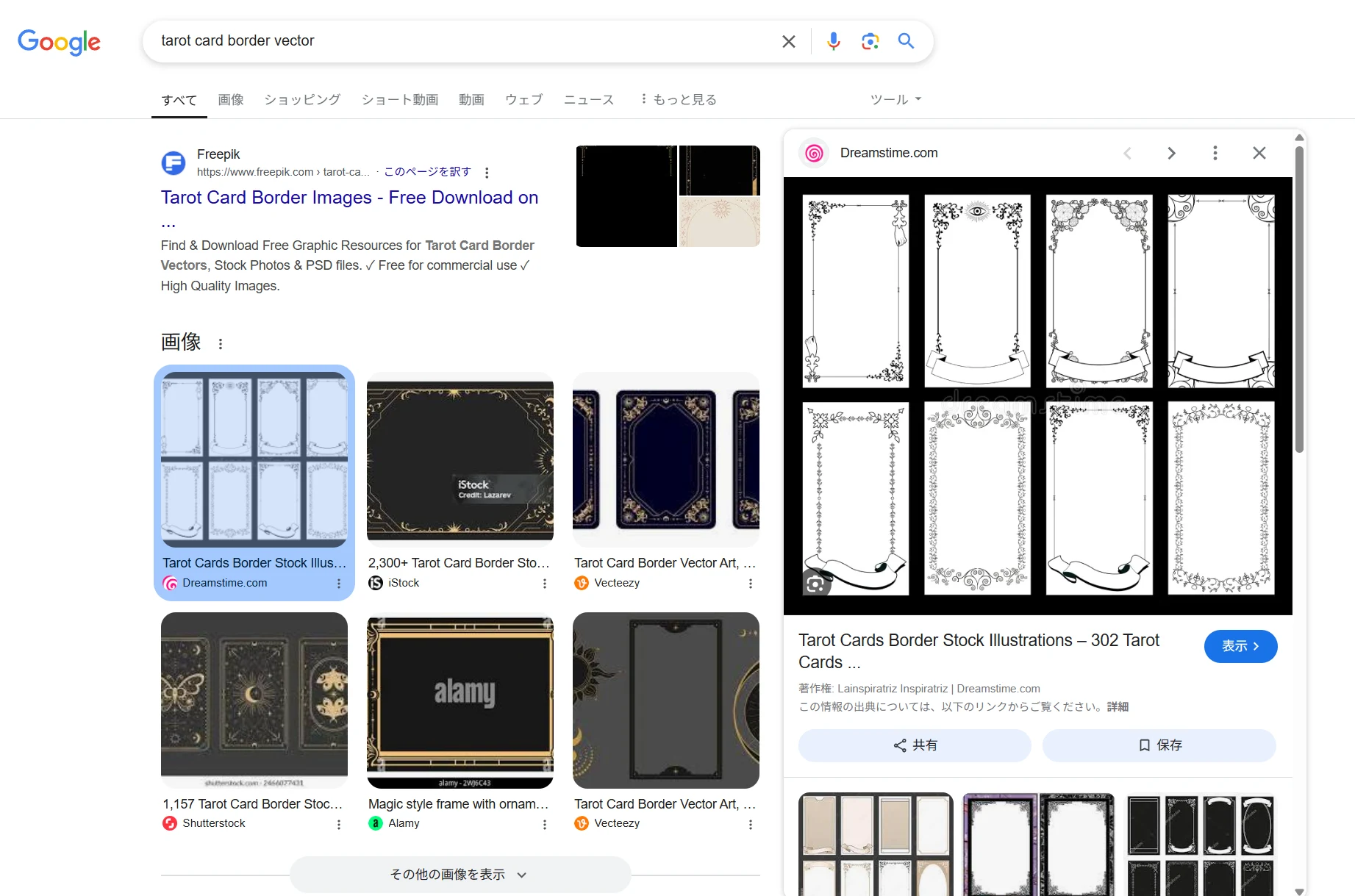Switch to the ニュース tab
This screenshot has width=1355, height=896.
tap(589, 99)
